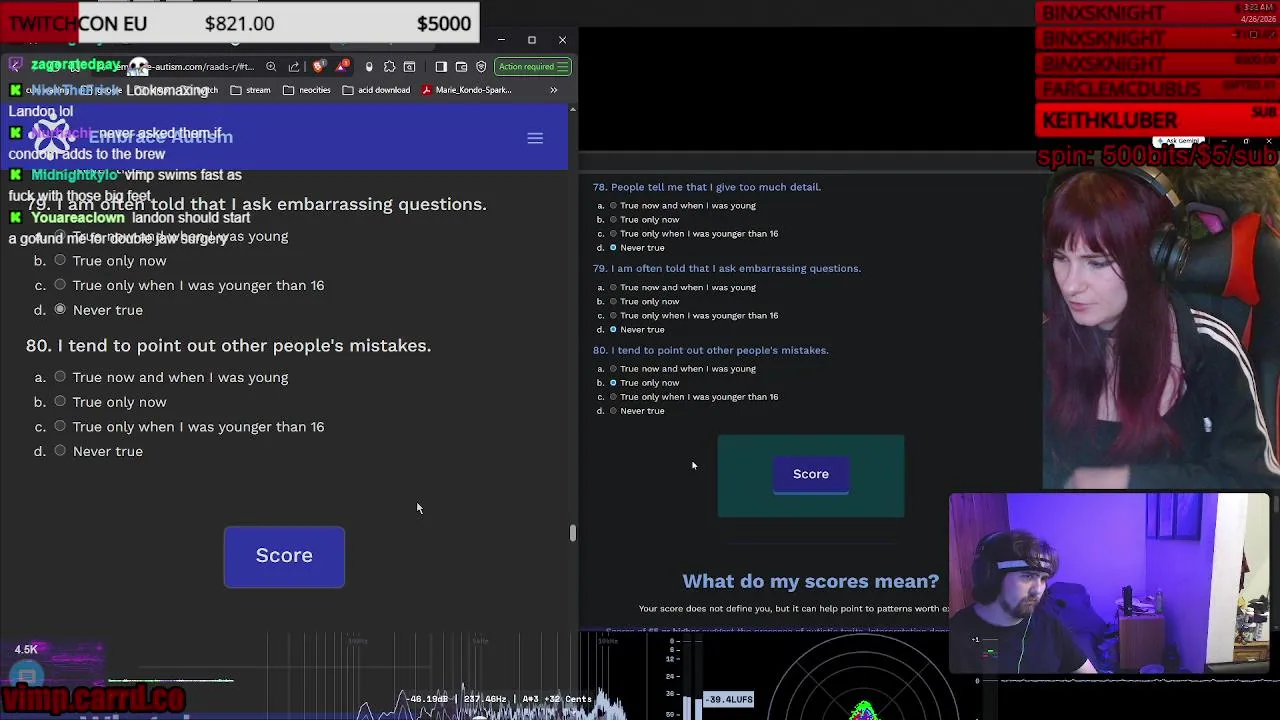This screenshot has width=1280, height=720.
Task: Right window Q80: select True only when younger than 16
Action: [x=613, y=397]
